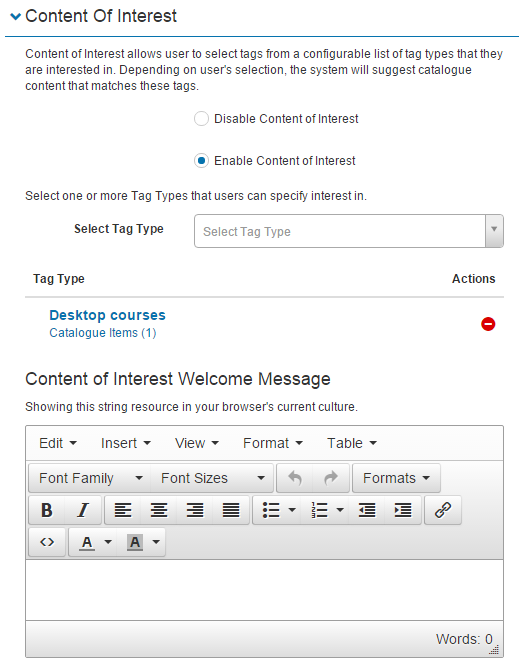Viewport: 519px width, 668px height.
Task: Expand numbered list style options arrow
Action: (340, 510)
